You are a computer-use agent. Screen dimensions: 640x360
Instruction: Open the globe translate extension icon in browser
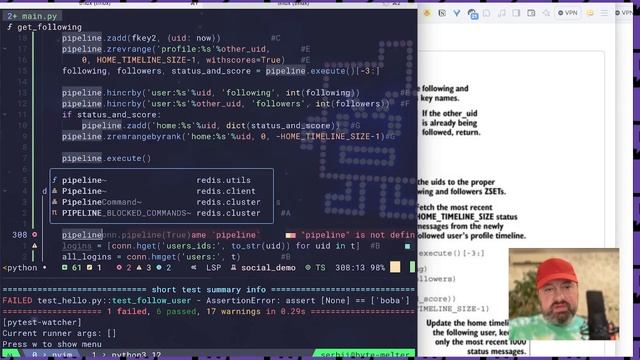[472, 14]
